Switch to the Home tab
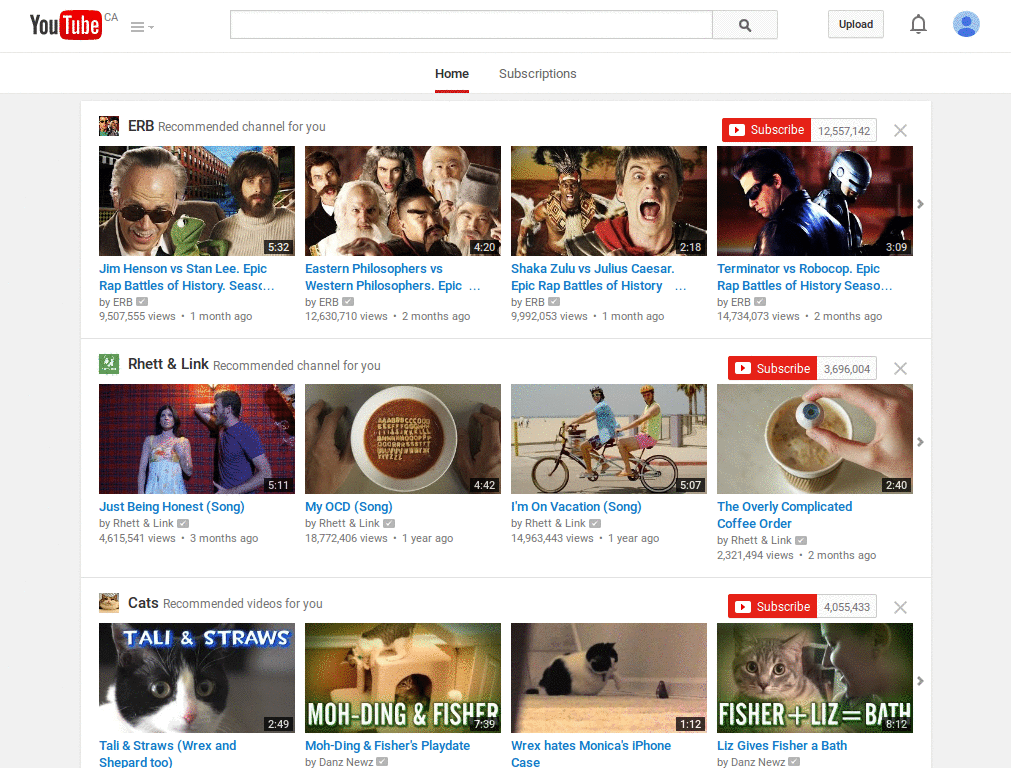 [452, 74]
